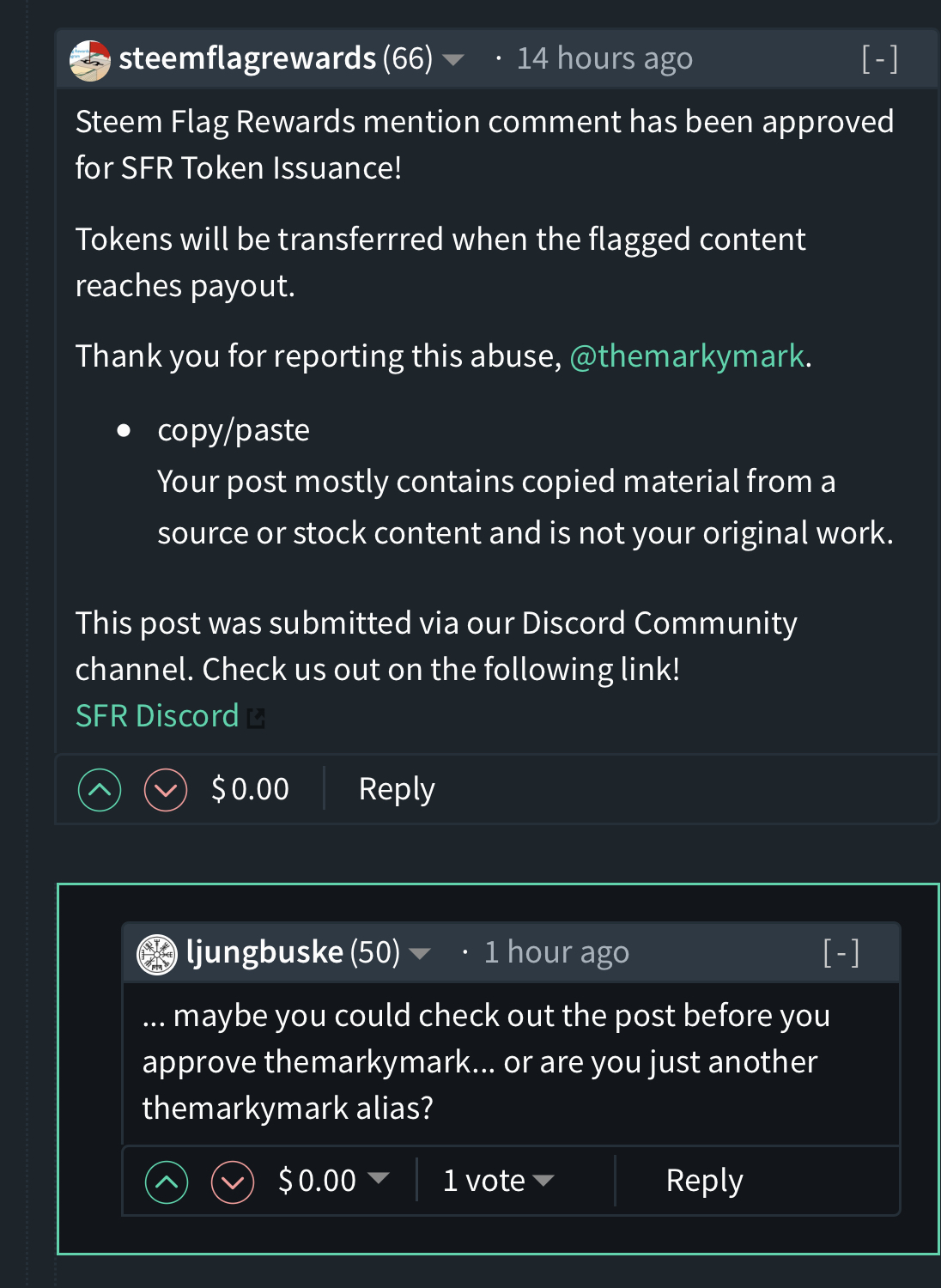Reply to steemflagrewards comment

click(x=397, y=789)
